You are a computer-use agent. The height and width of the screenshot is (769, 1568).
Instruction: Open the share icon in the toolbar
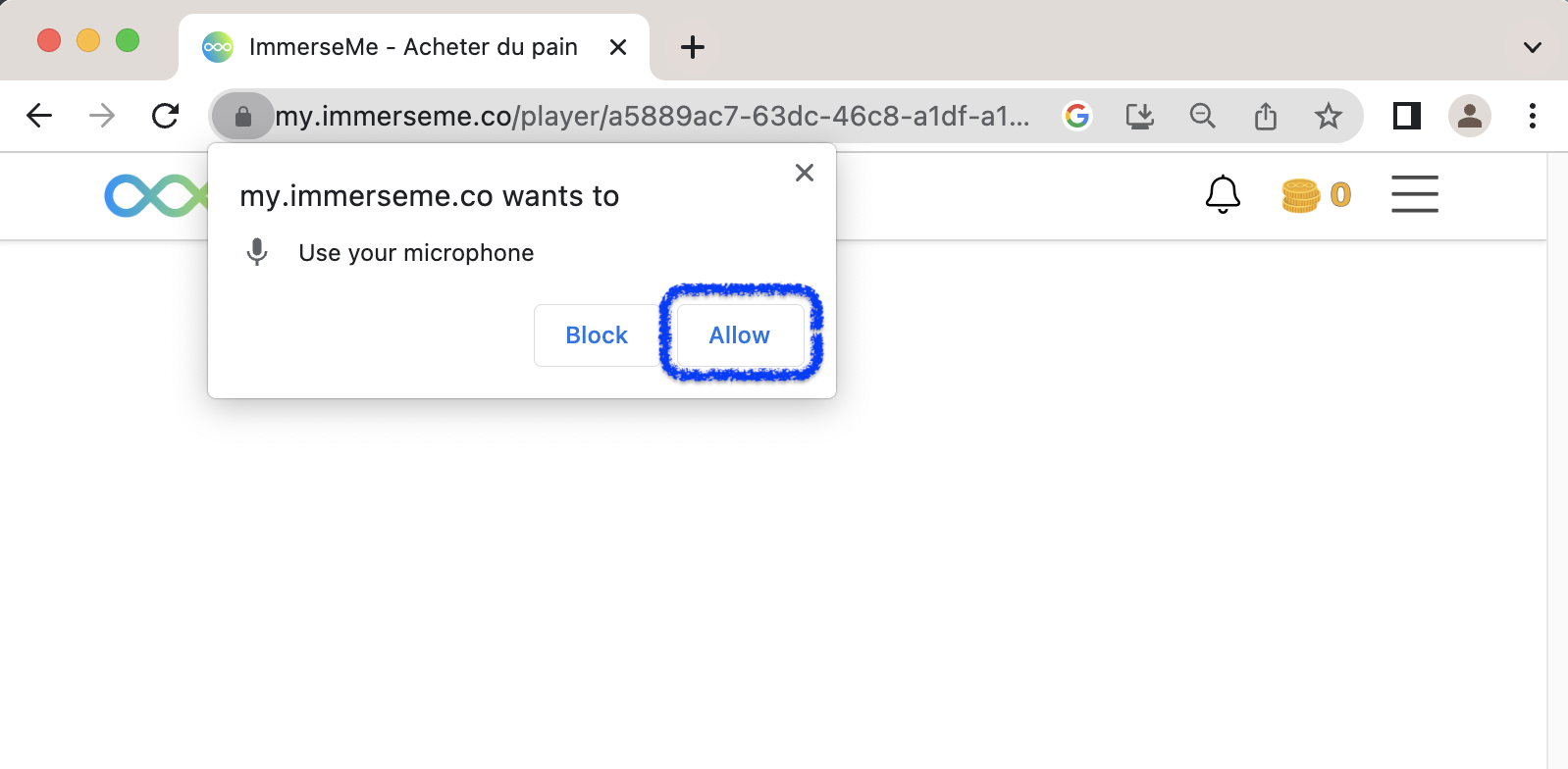point(1266,116)
